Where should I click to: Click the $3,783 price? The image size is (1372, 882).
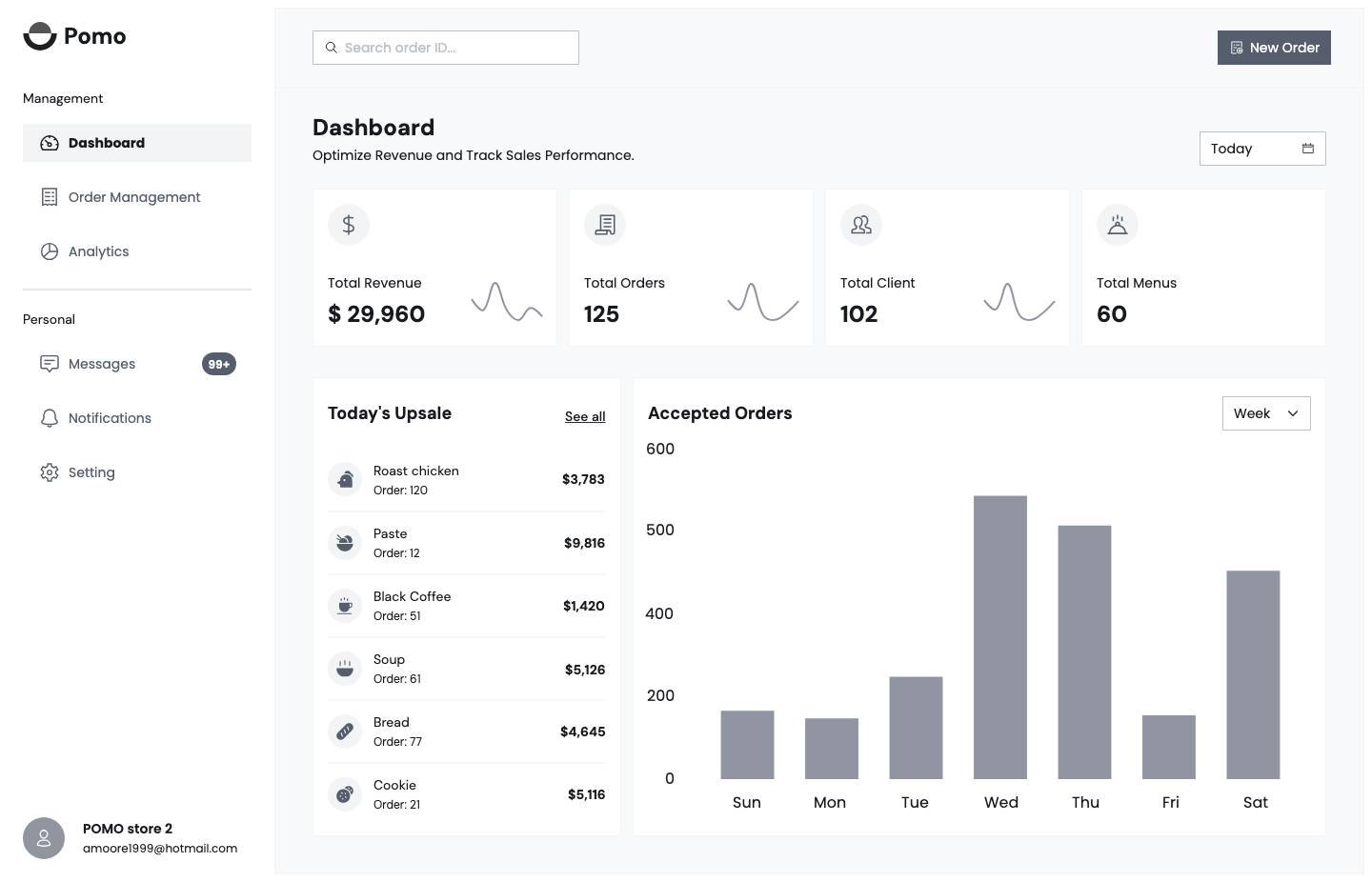point(583,479)
